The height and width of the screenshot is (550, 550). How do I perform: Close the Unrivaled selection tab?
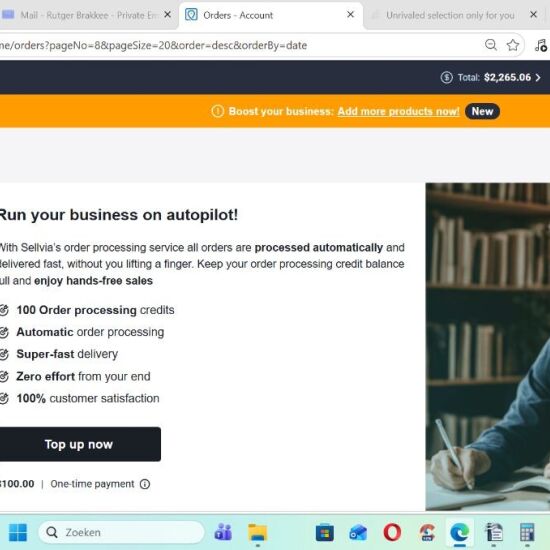pos(534,15)
